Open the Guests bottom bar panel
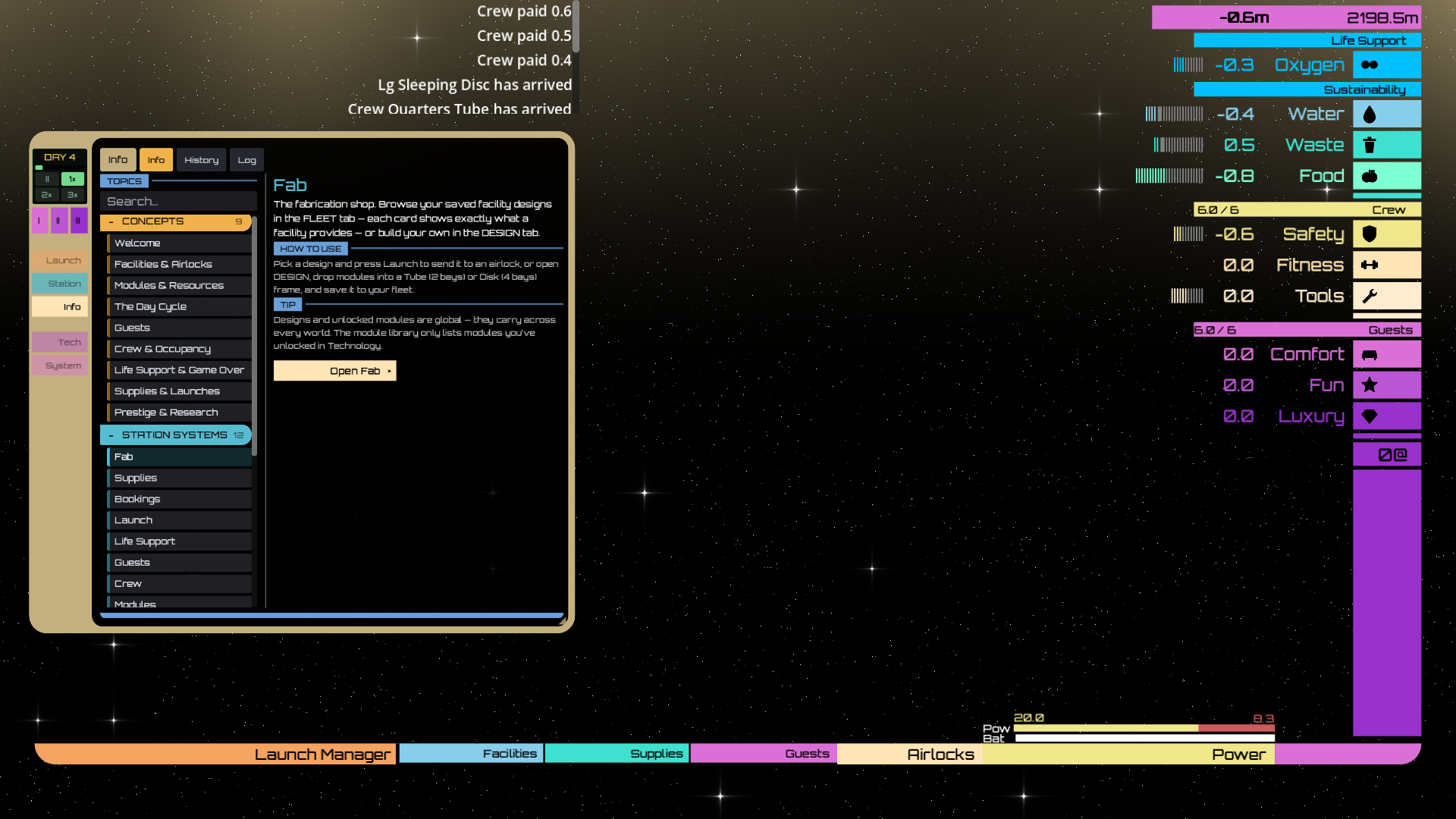The image size is (1456, 819). pos(763,754)
